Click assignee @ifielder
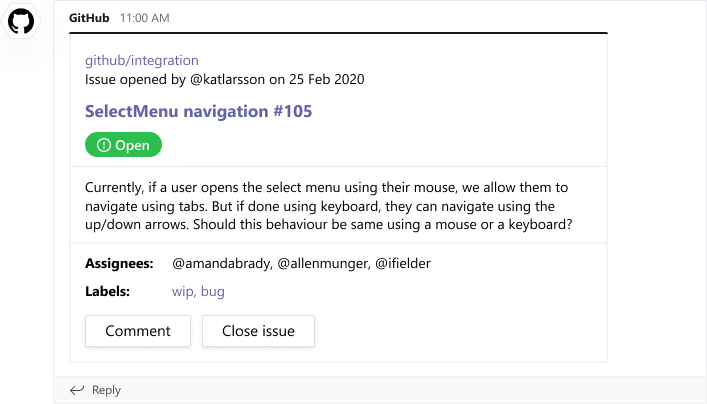Image resolution: width=707 pixels, height=404 pixels. pyautogui.click(x=403, y=263)
